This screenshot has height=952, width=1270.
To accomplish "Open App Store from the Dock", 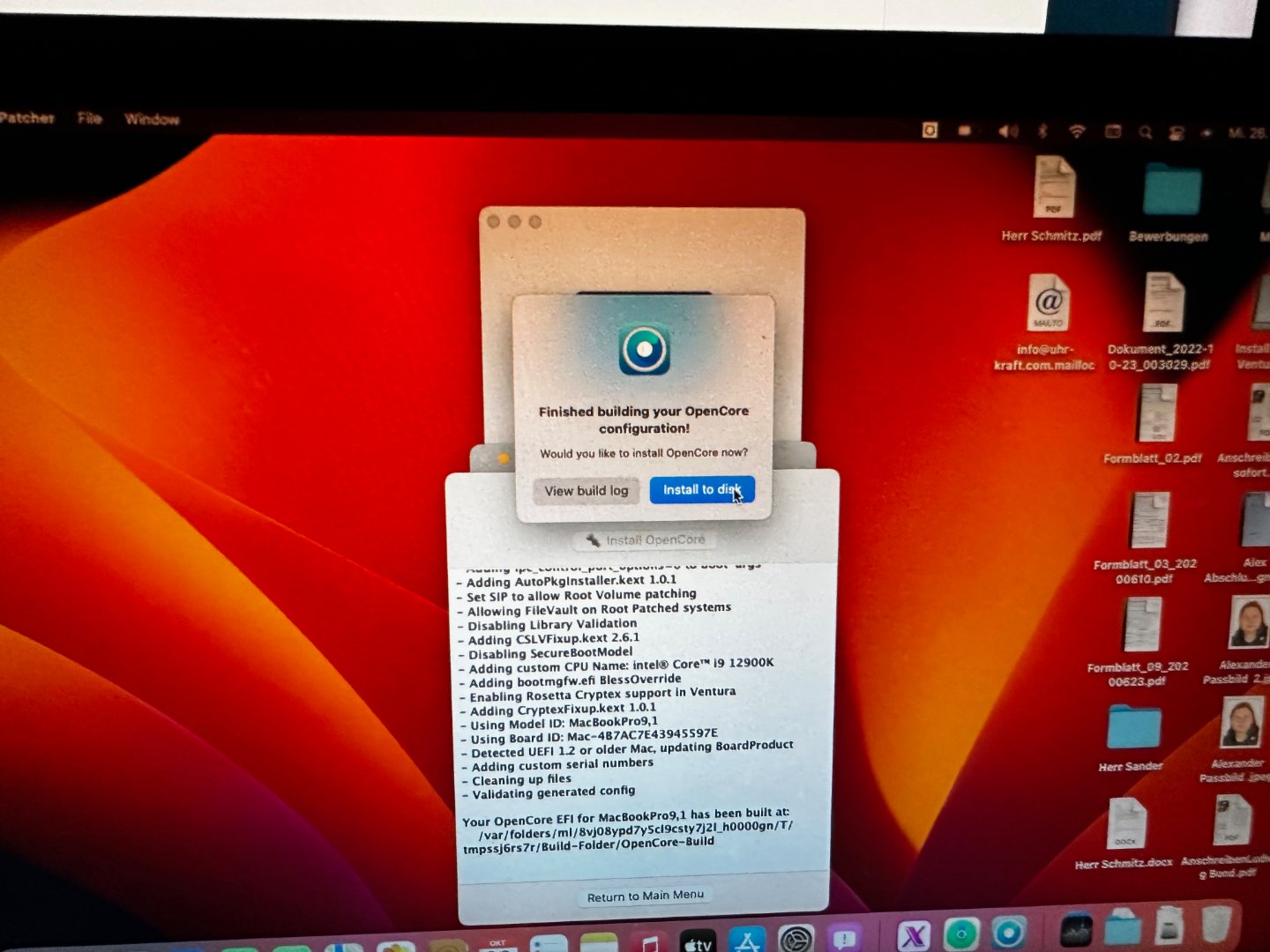I will click(x=747, y=941).
